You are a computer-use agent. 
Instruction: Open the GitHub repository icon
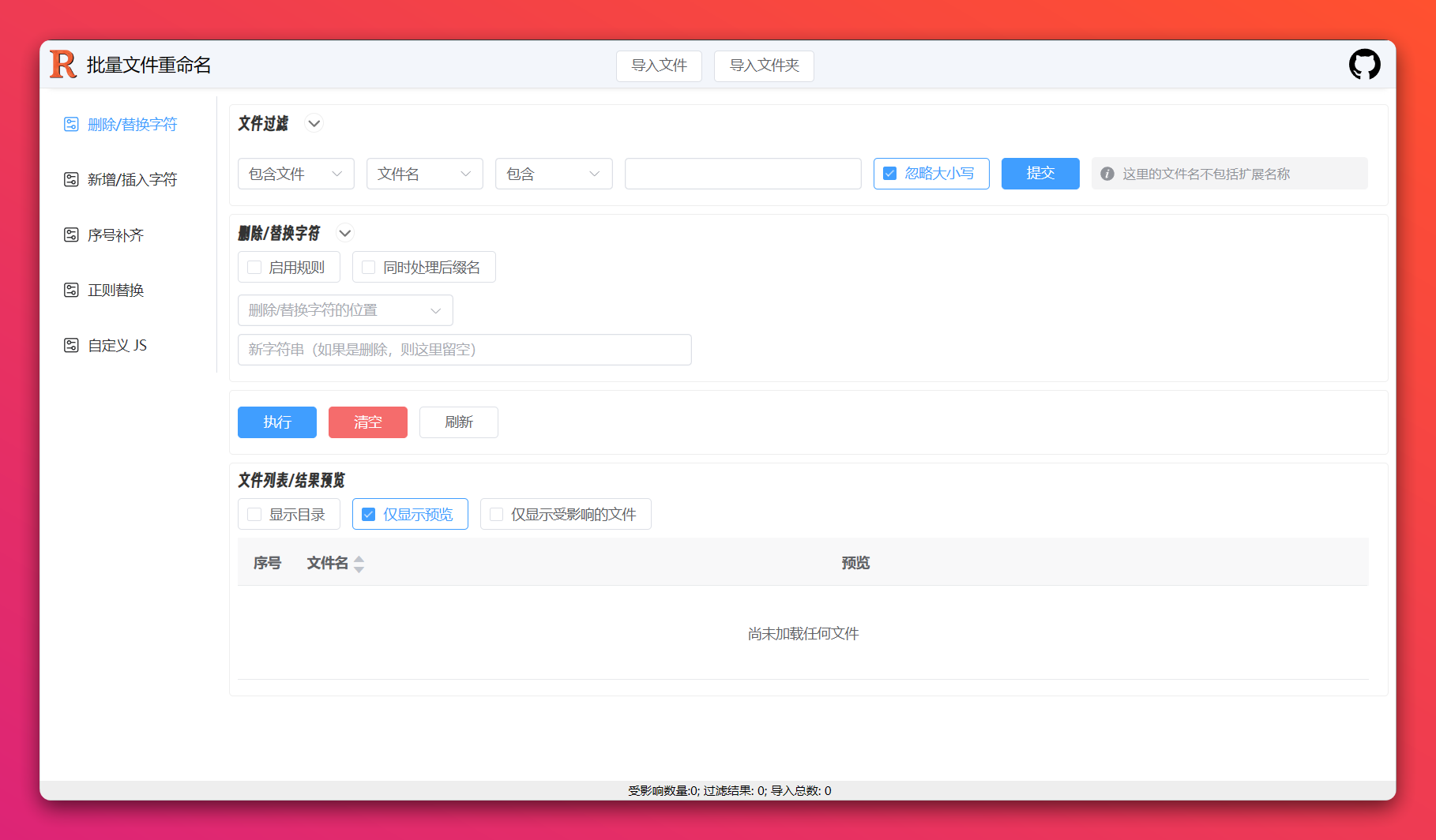pyautogui.click(x=1364, y=65)
